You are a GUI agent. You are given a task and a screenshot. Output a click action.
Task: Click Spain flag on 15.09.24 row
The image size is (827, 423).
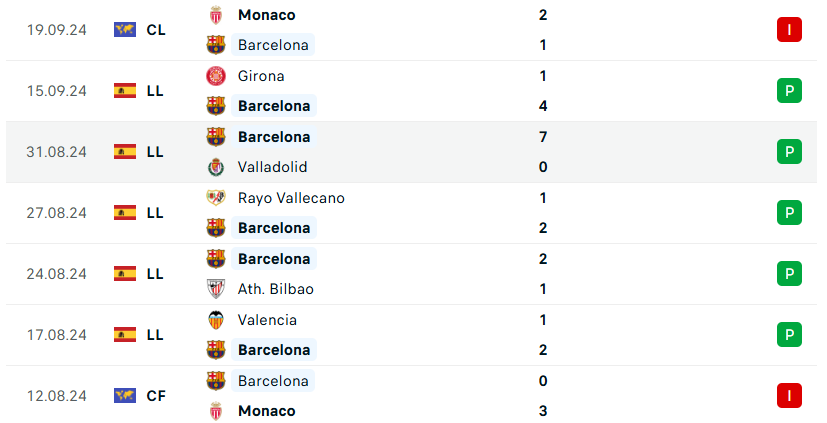tap(125, 91)
